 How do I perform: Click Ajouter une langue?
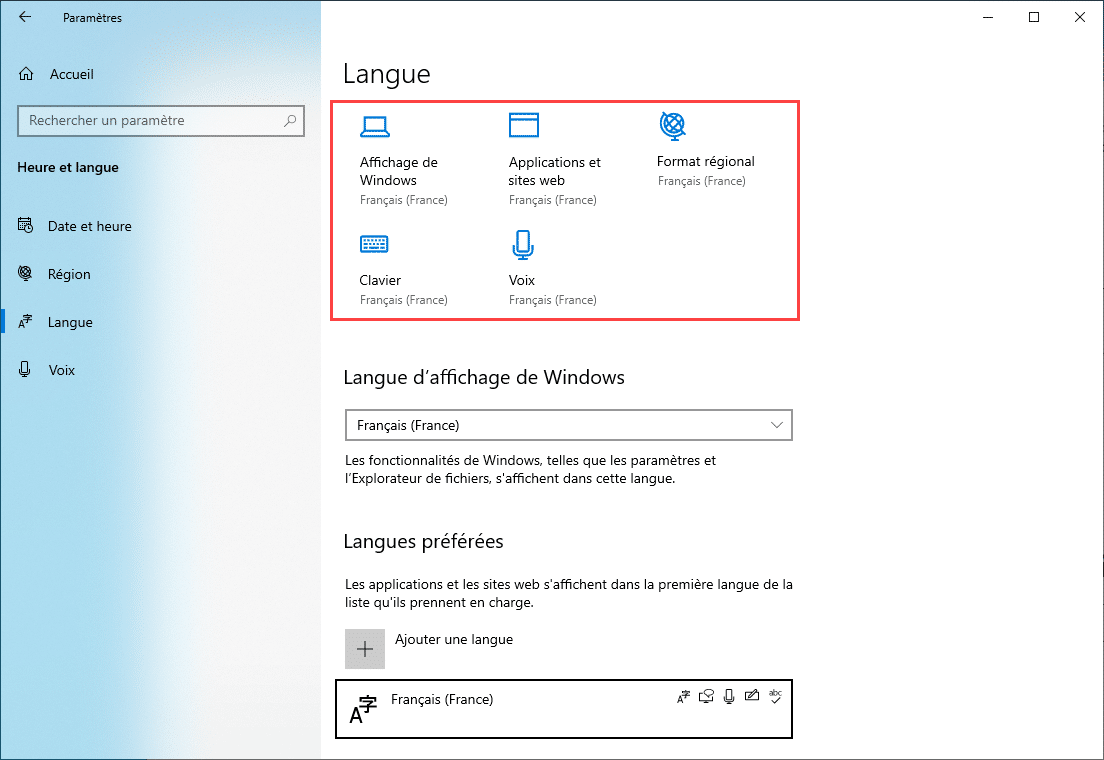tap(453, 640)
